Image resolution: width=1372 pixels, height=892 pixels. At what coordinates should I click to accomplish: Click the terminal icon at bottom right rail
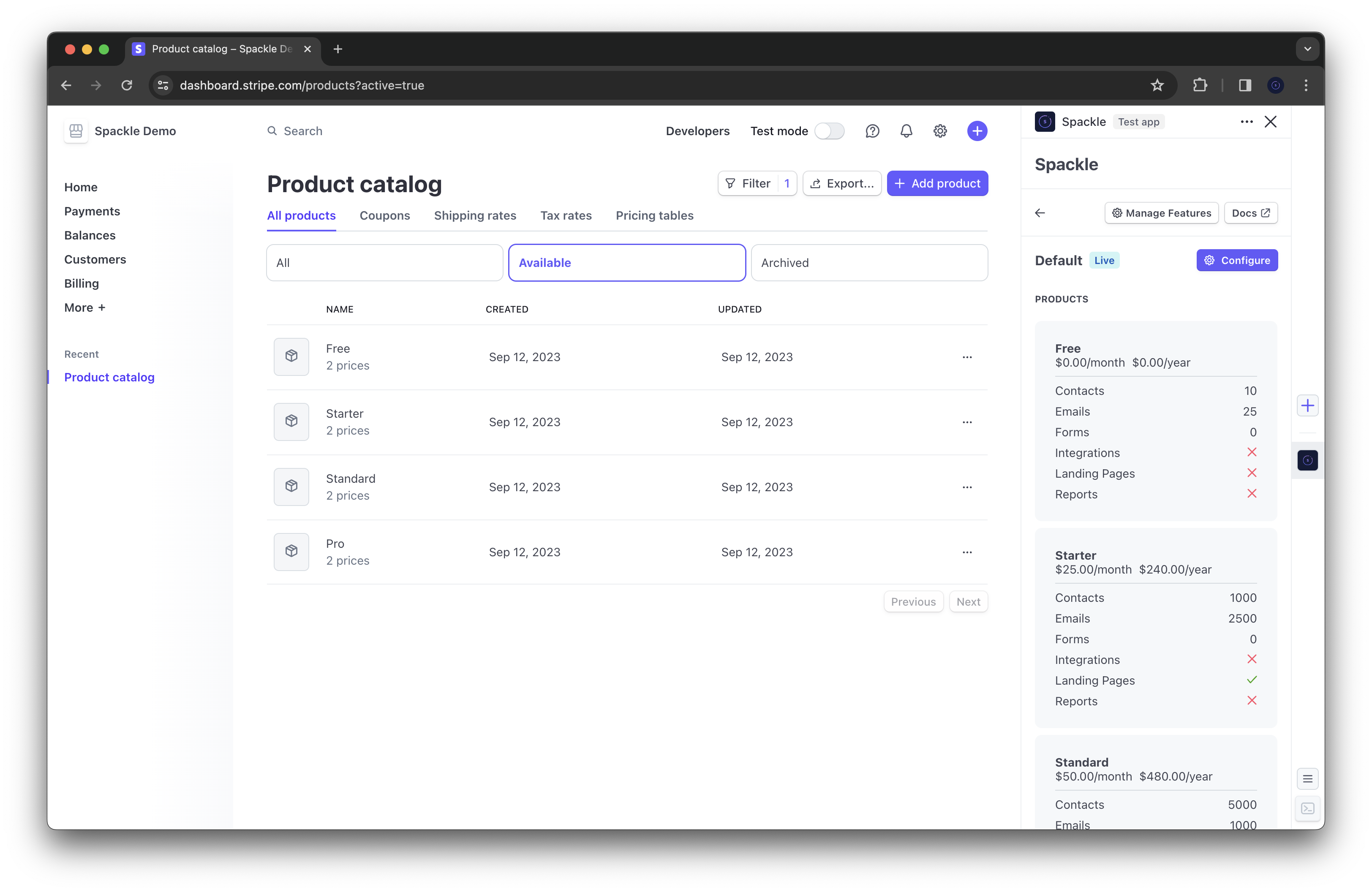[1307, 809]
